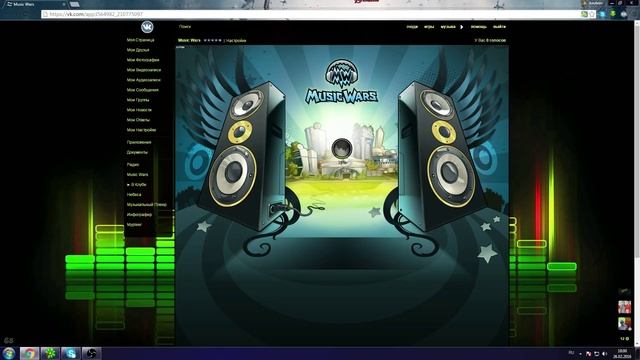The image size is (640, 360).
Task: Open Мои Видеозаписи in the sidebar
Action: coord(144,70)
